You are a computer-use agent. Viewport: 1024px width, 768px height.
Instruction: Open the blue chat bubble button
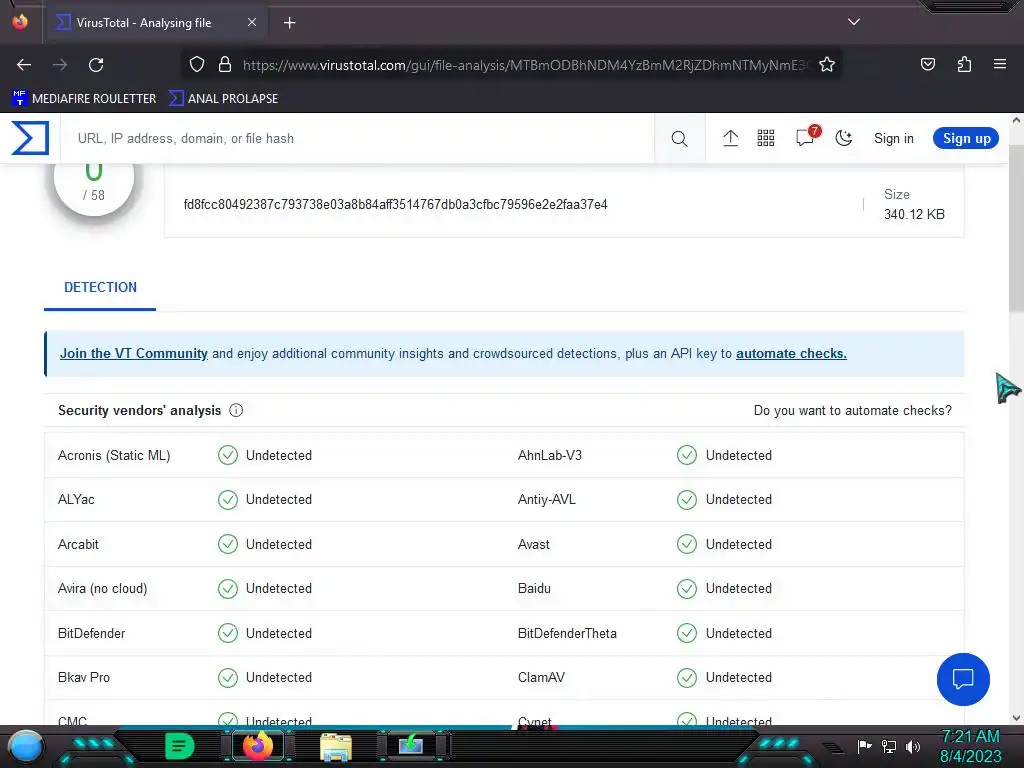[963, 679]
